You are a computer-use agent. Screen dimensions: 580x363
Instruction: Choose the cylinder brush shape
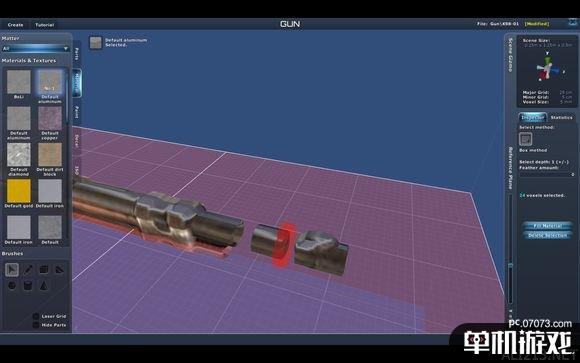28,285
